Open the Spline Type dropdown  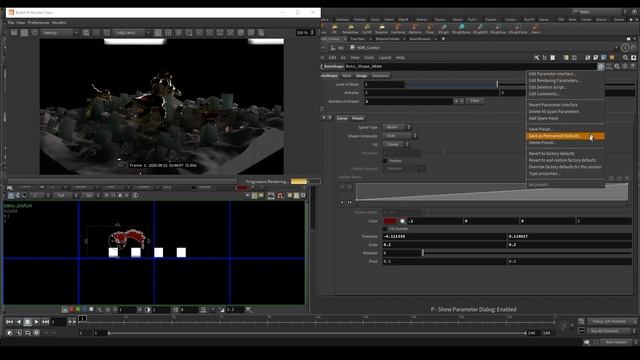pyautogui.click(x=397, y=127)
